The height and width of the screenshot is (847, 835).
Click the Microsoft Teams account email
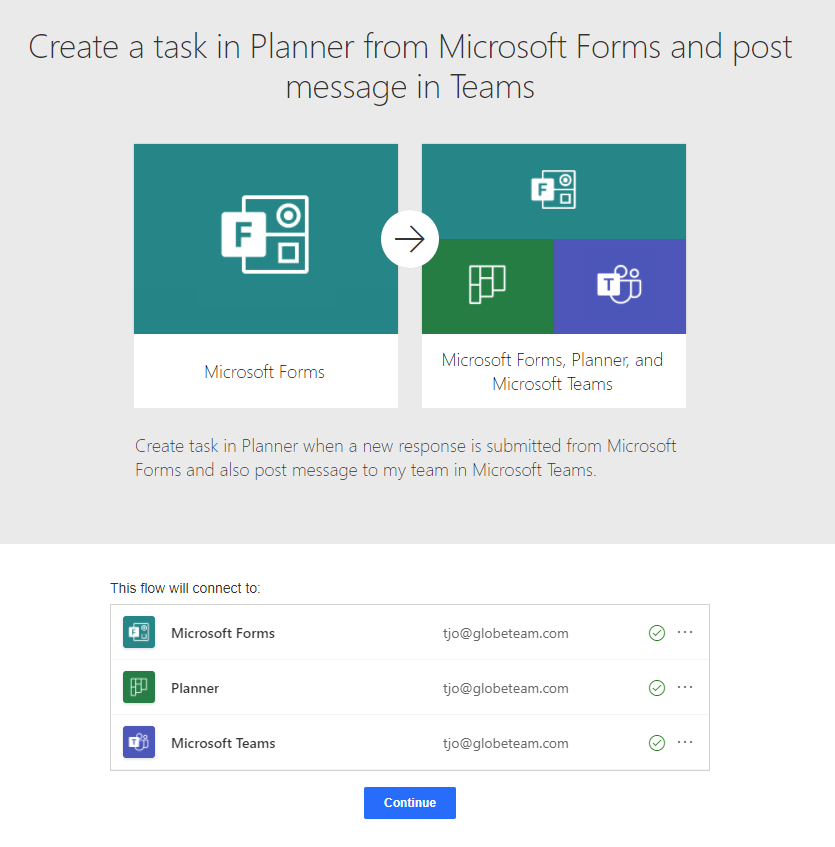(x=506, y=743)
